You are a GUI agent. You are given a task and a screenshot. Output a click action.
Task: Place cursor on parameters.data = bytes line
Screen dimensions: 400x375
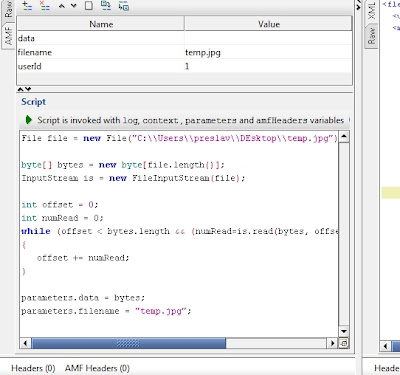(x=83, y=298)
